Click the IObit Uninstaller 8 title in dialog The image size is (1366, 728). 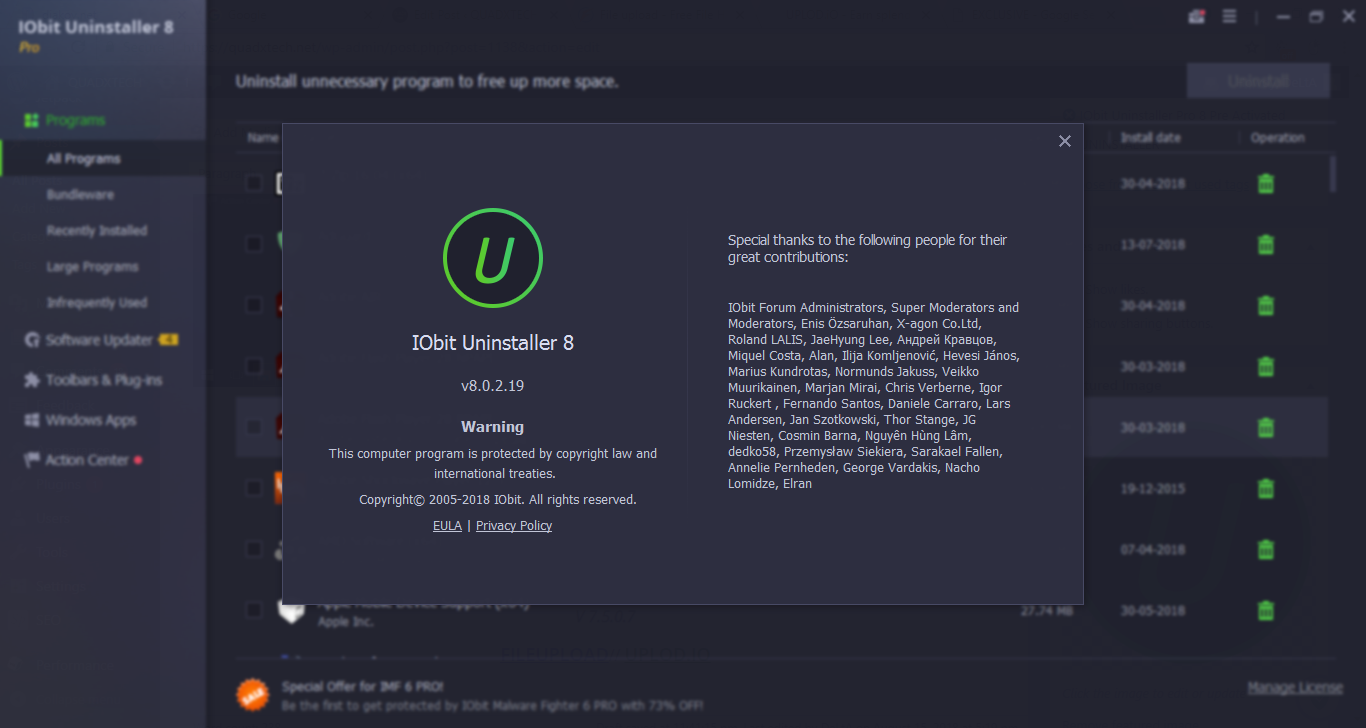(492, 343)
